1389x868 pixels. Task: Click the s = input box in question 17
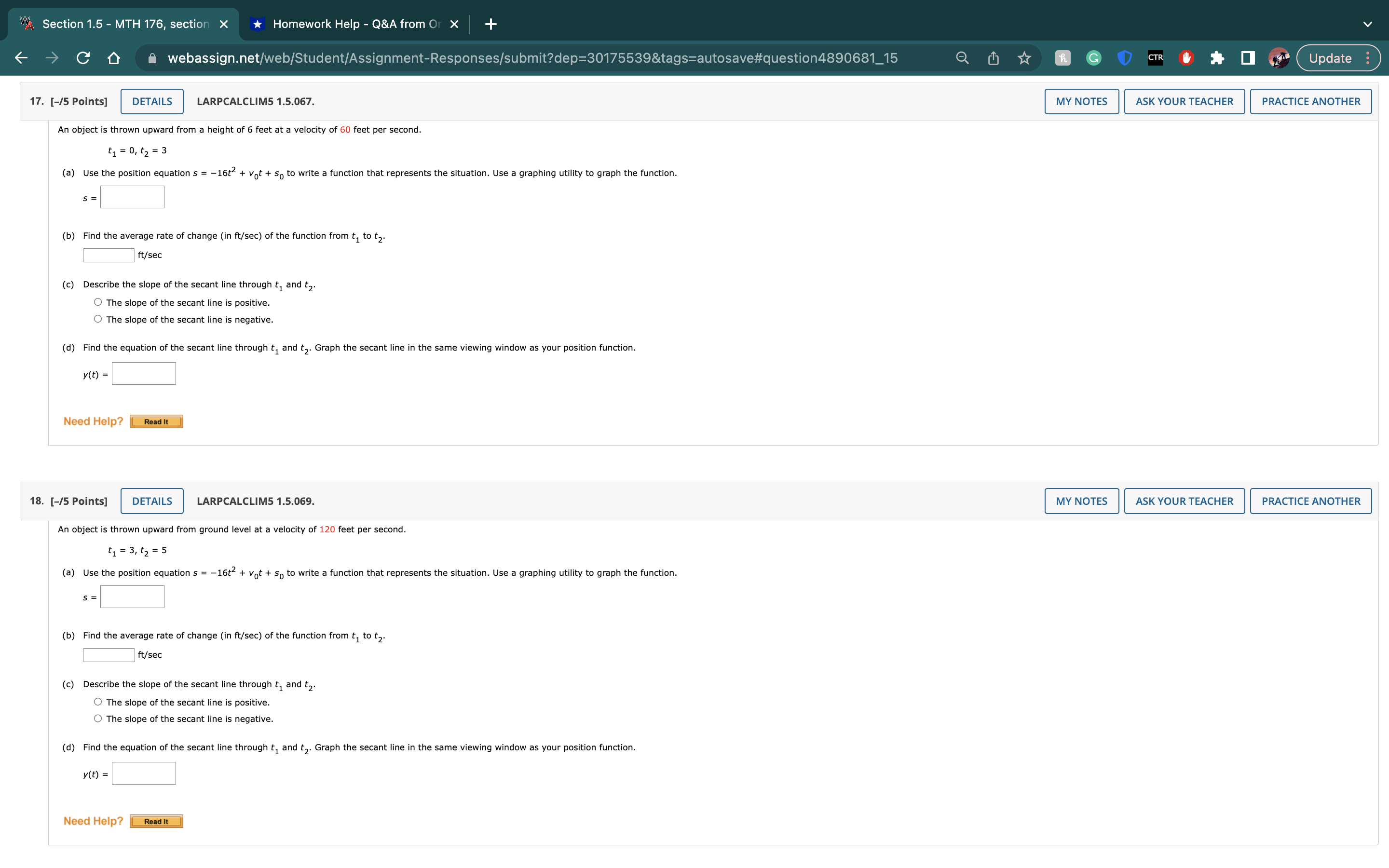click(132, 197)
